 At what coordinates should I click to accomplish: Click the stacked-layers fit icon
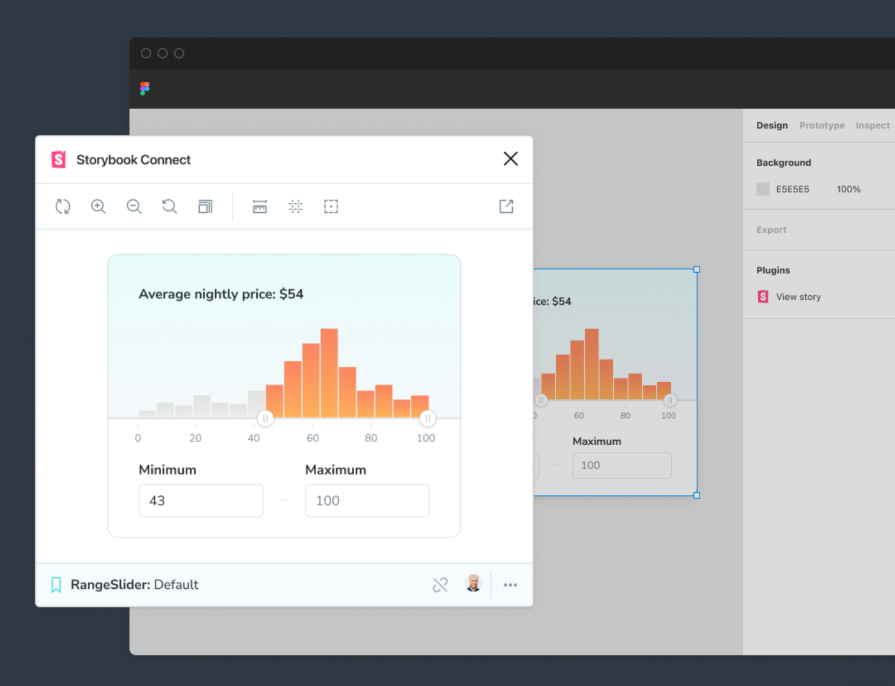pos(205,206)
